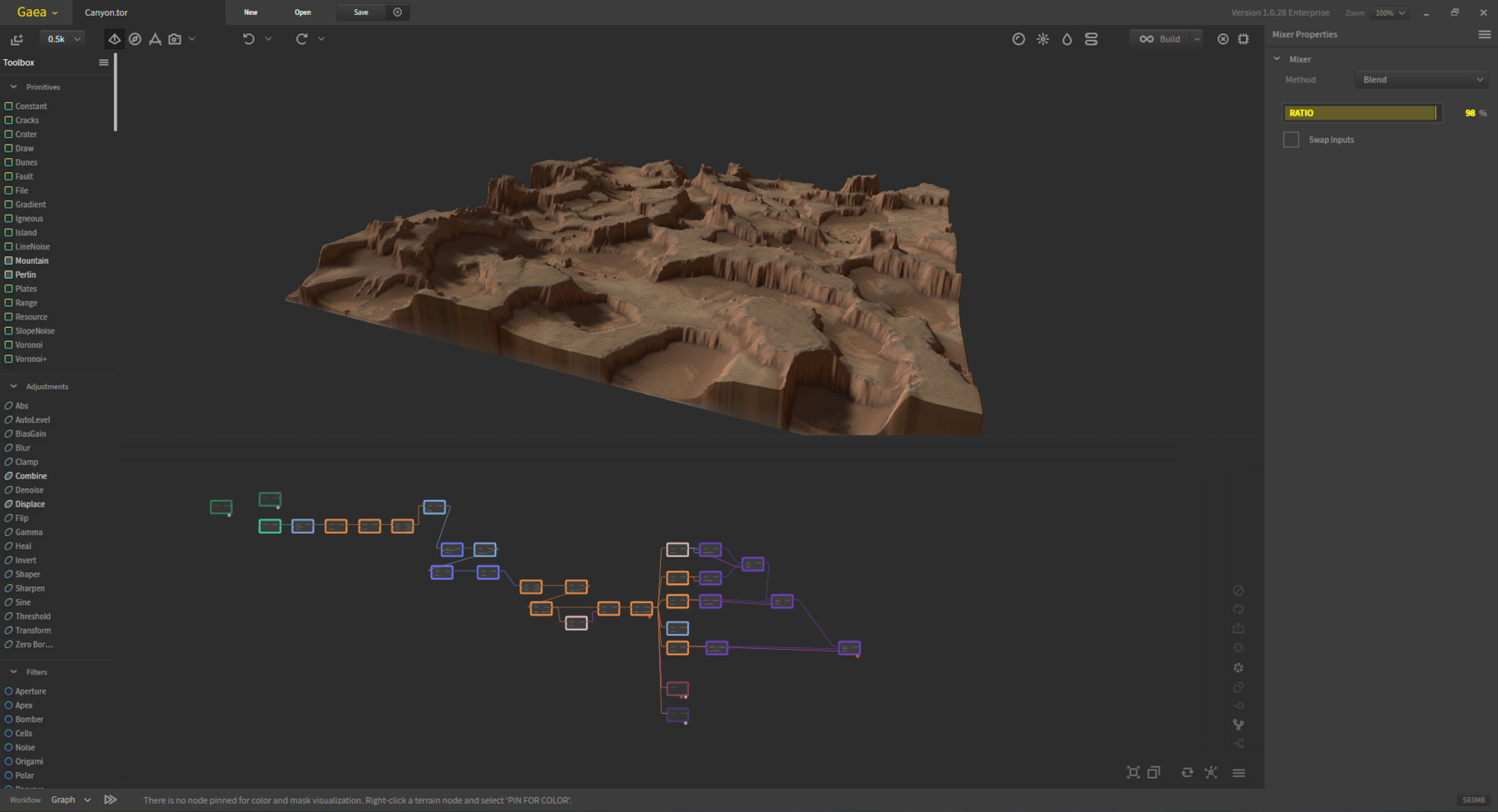Click the camera snapshot icon
This screenshot has width=1498, height=812.
(175, 38)
